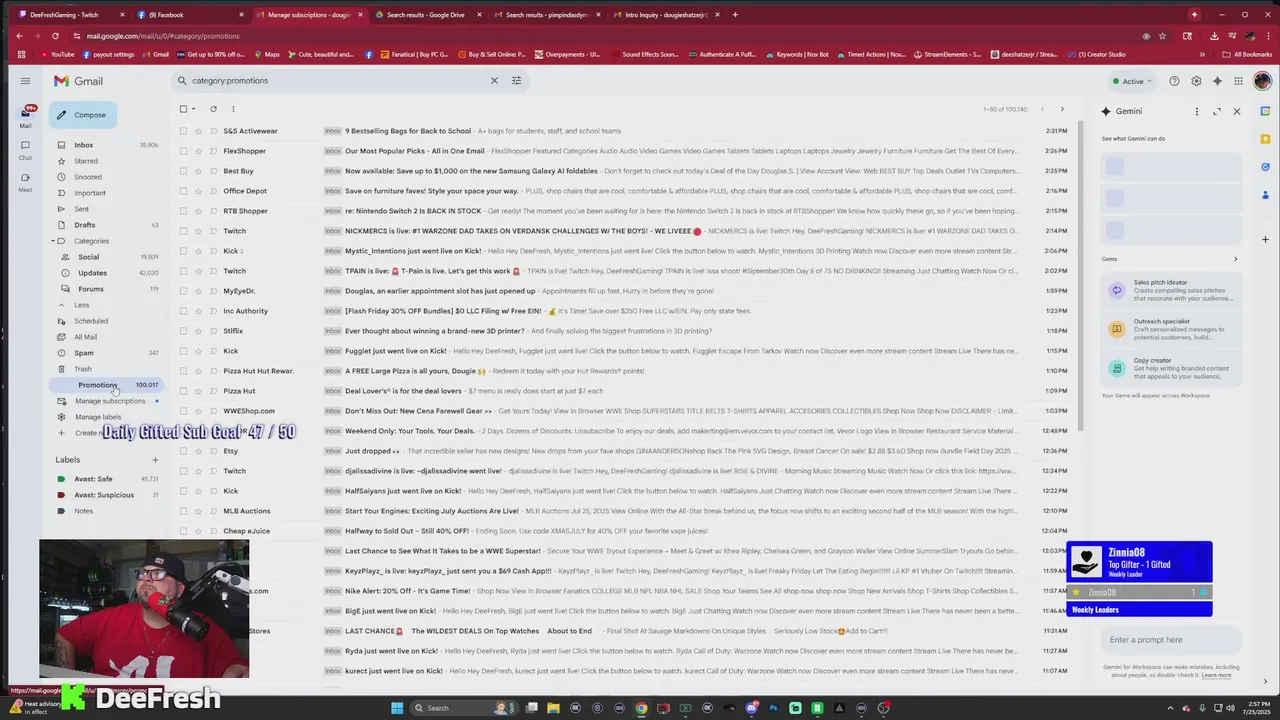Click the taskbar Search box
This screenshot has height=720, width=1280.
[x=465, y=708]
